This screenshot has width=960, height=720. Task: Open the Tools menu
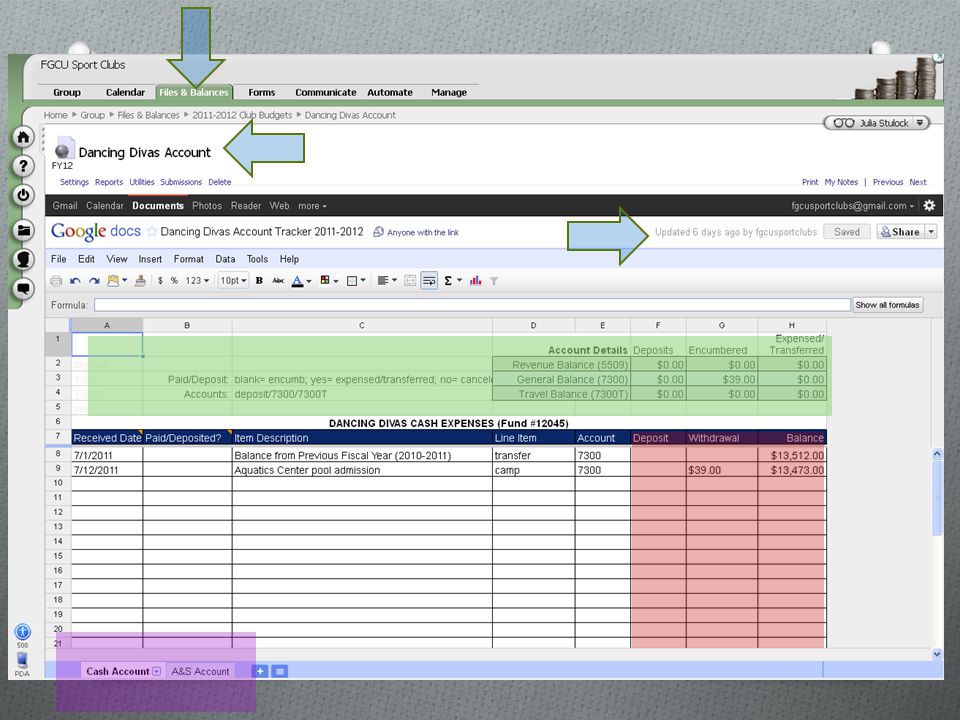tap(257, 259)
